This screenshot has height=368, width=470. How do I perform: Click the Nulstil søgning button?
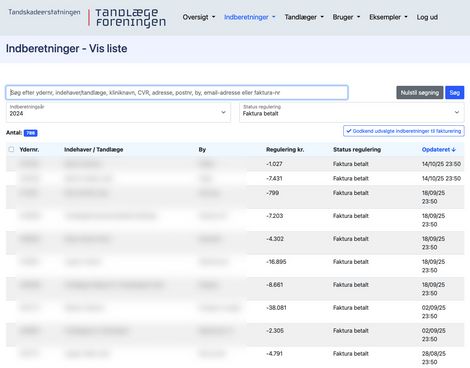tap(420, 92)
